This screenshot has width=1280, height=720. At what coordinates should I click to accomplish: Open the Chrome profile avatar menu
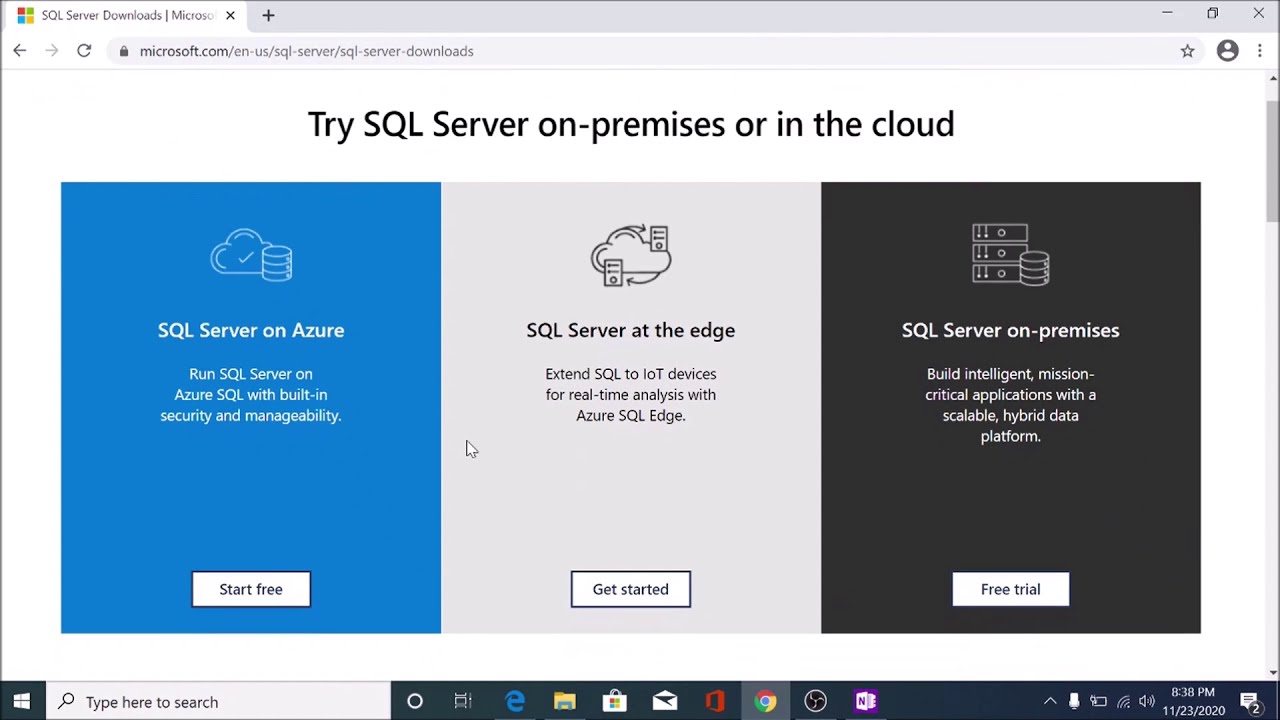point(1227,51)
